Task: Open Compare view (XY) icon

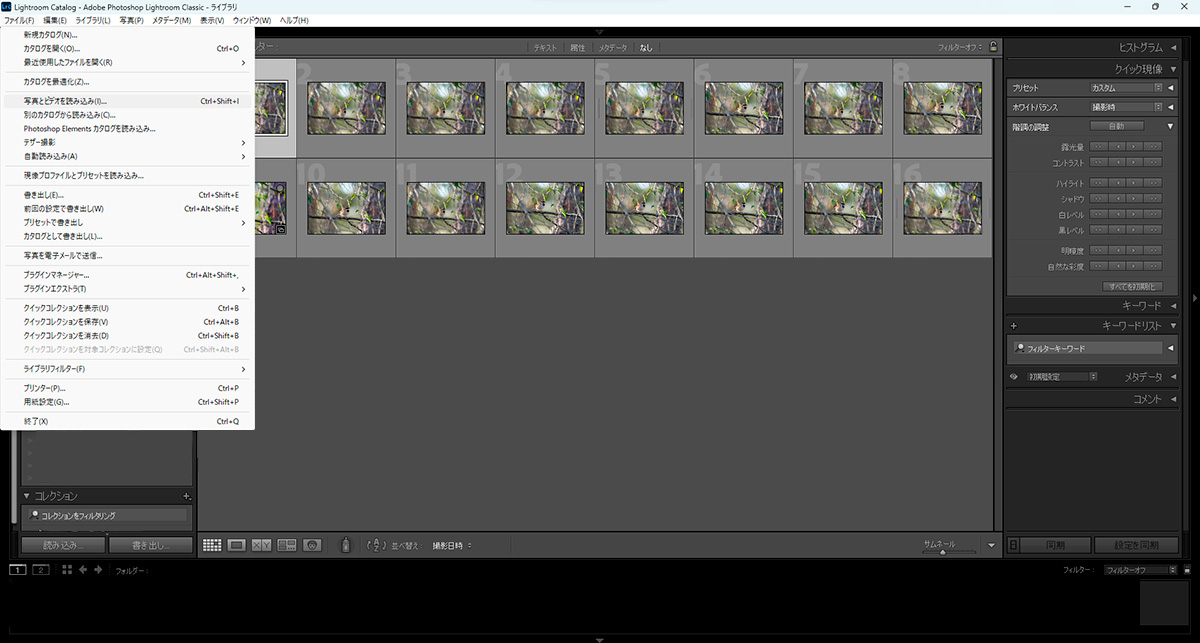Action: [x=262, y=545]
